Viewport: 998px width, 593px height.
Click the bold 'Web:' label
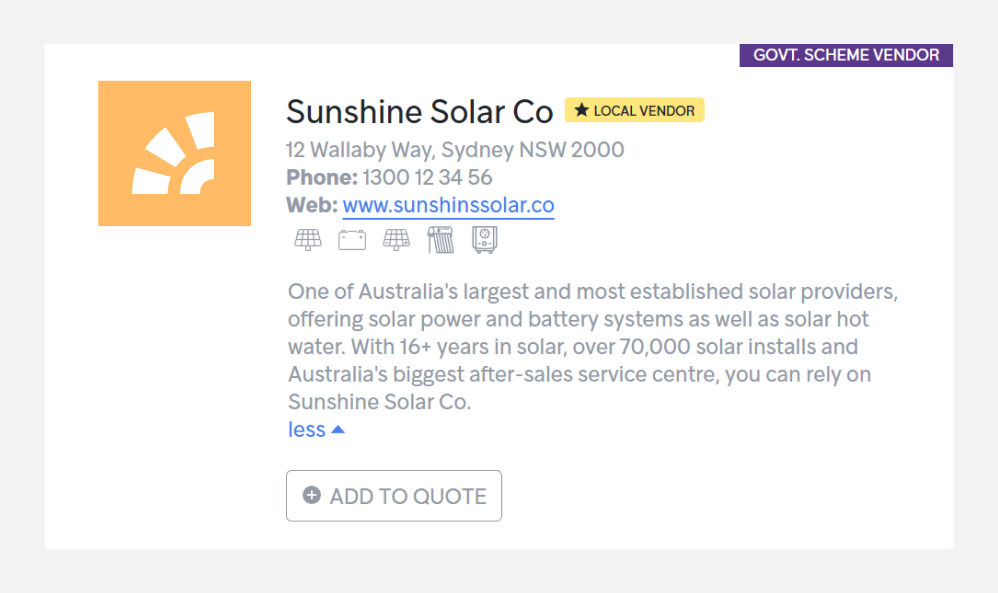tap(311, 205)
